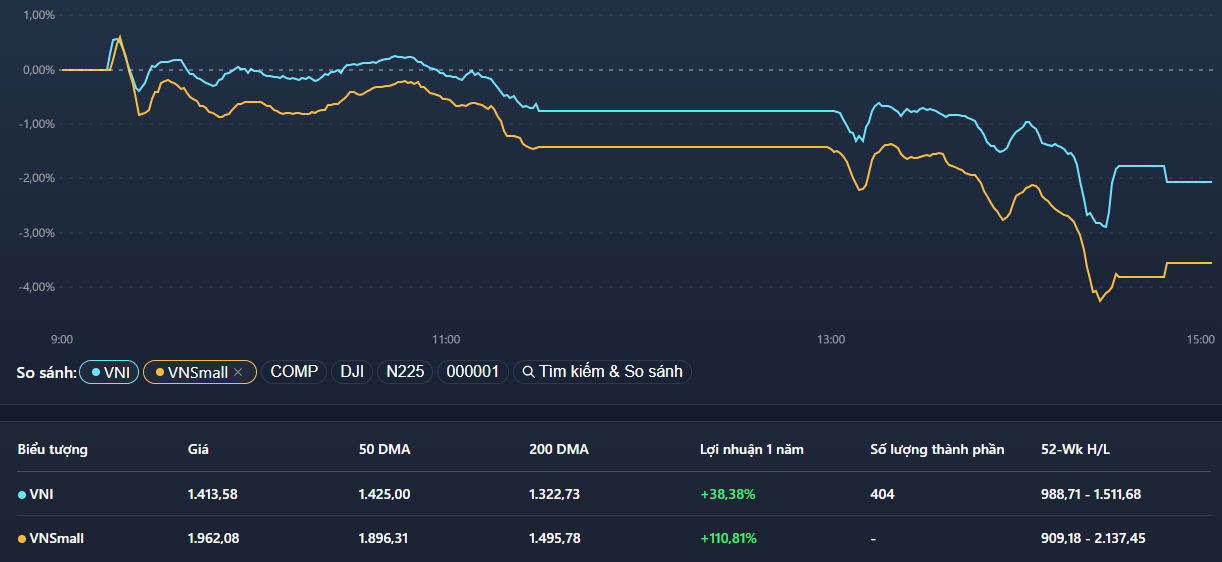Click the 0,00% y-axis label
This screenshot has width=1222, height=562.
[38, 70]
